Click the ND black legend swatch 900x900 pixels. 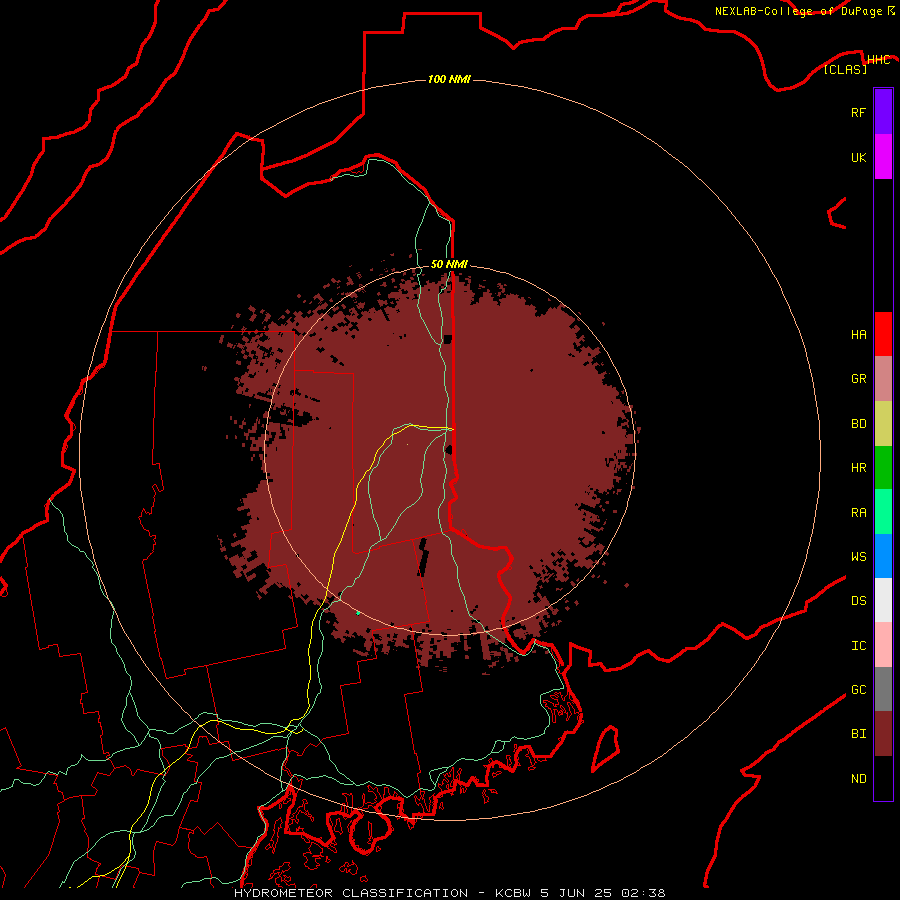(883, 778)
